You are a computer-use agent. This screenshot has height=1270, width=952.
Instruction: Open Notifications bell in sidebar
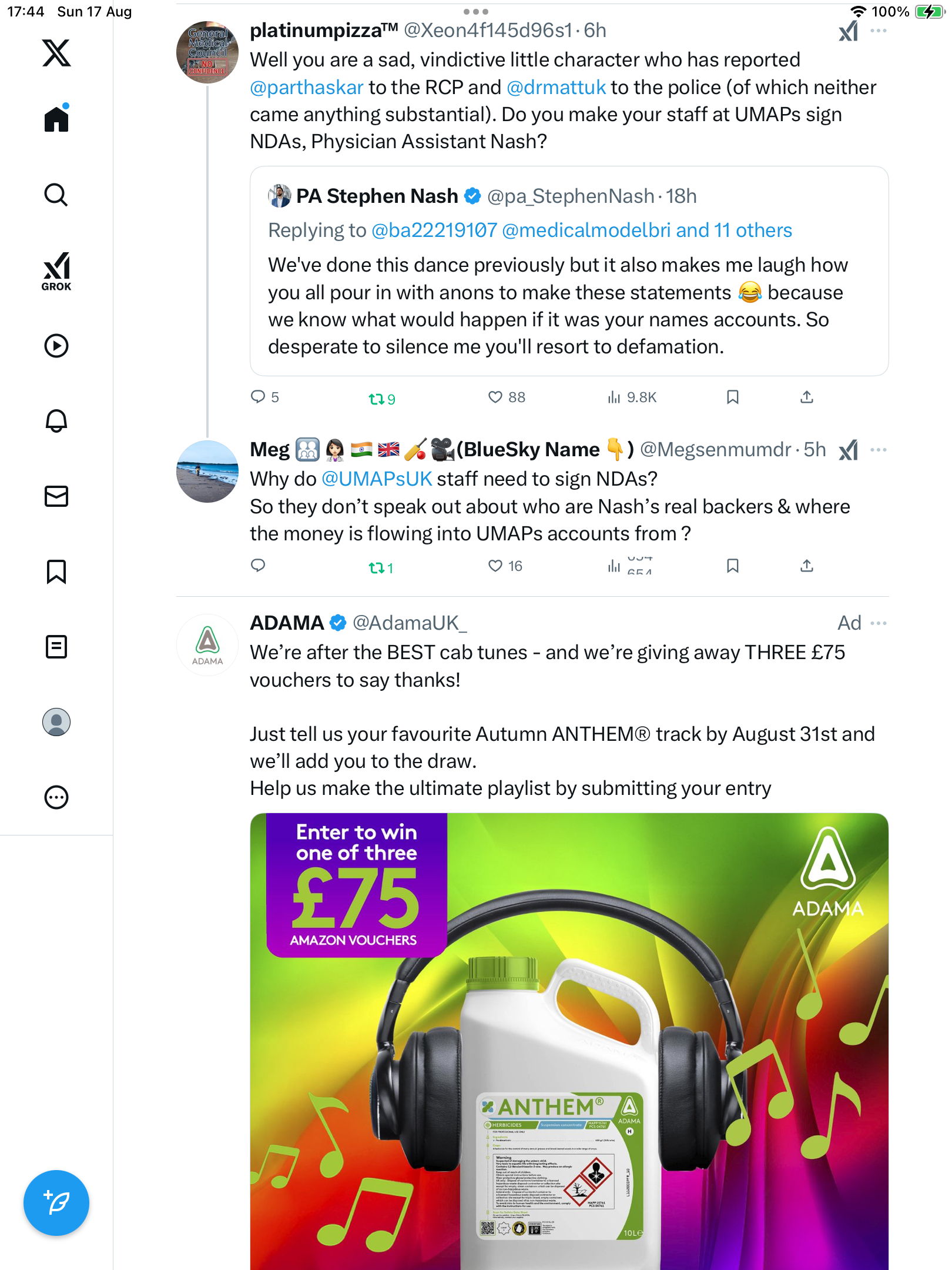(56, 420)
